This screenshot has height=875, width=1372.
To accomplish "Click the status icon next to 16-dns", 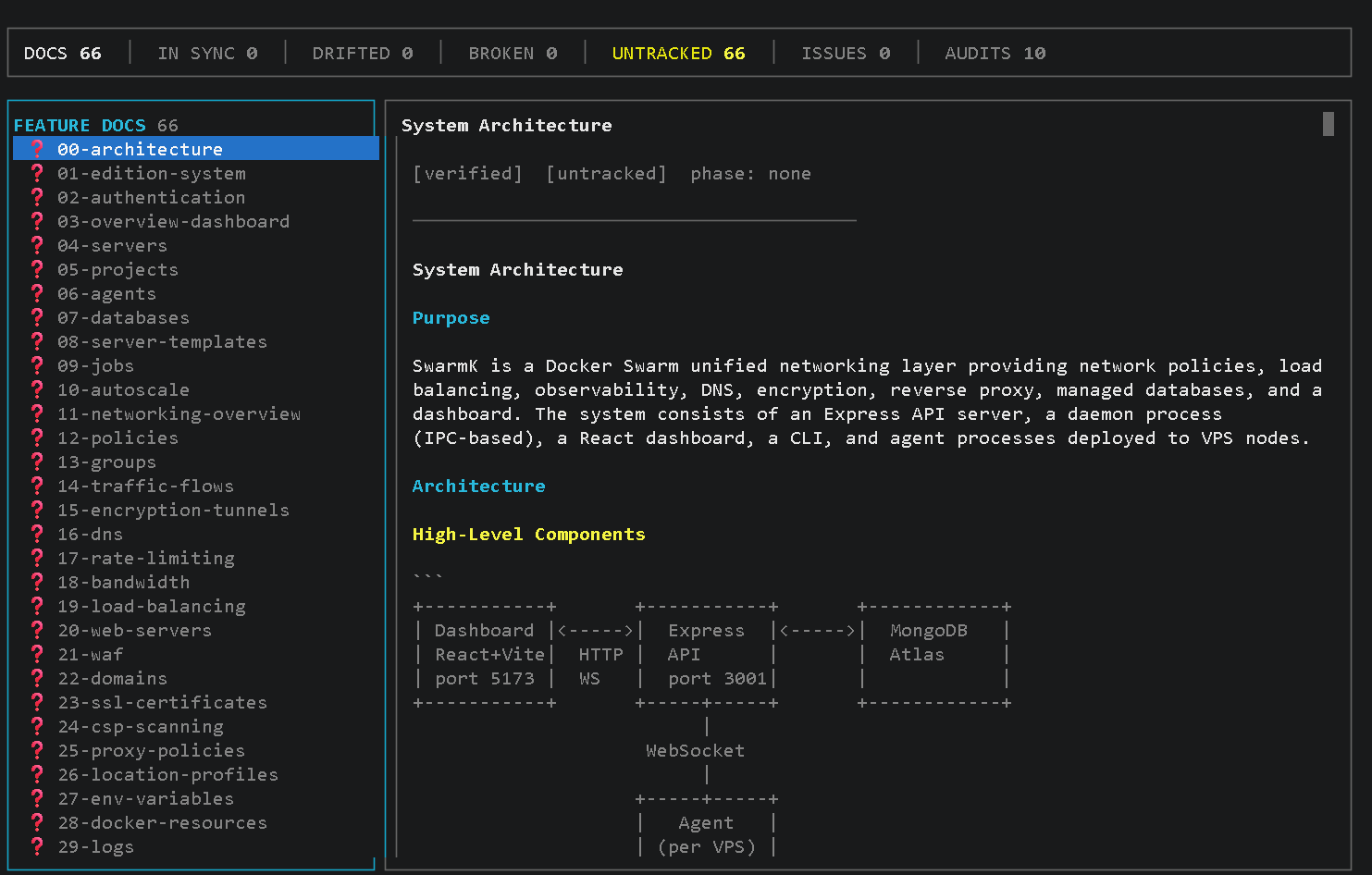I will 37,534.
